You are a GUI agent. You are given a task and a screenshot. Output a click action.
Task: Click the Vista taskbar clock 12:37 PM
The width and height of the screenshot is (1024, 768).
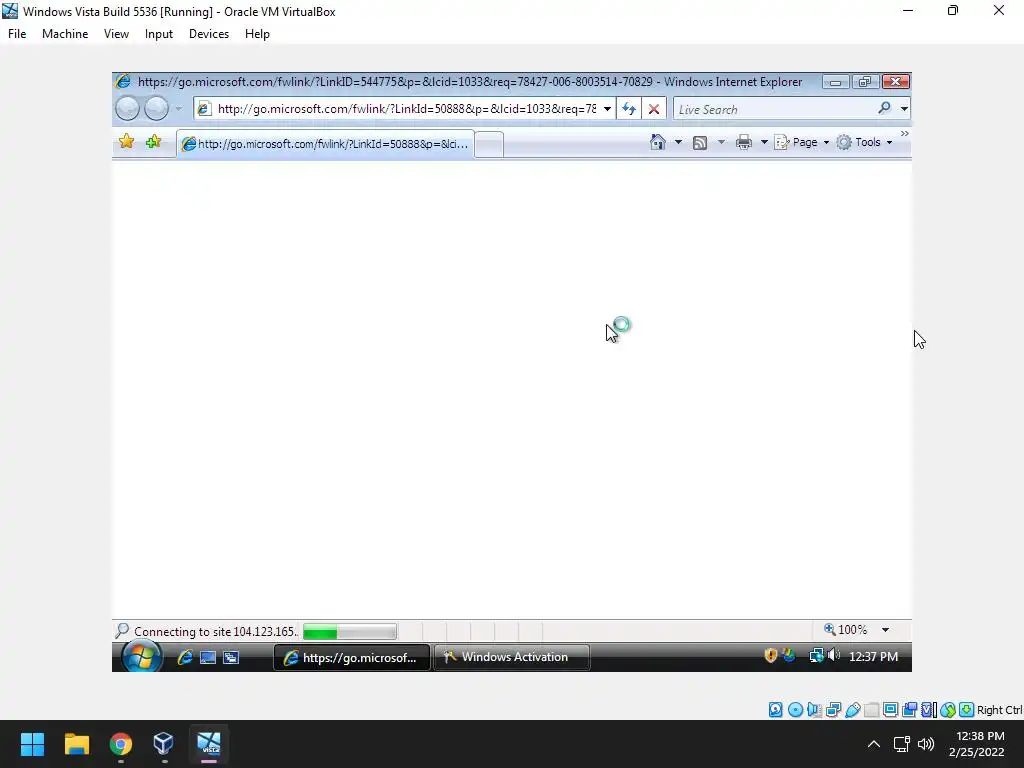pos(873,656)
